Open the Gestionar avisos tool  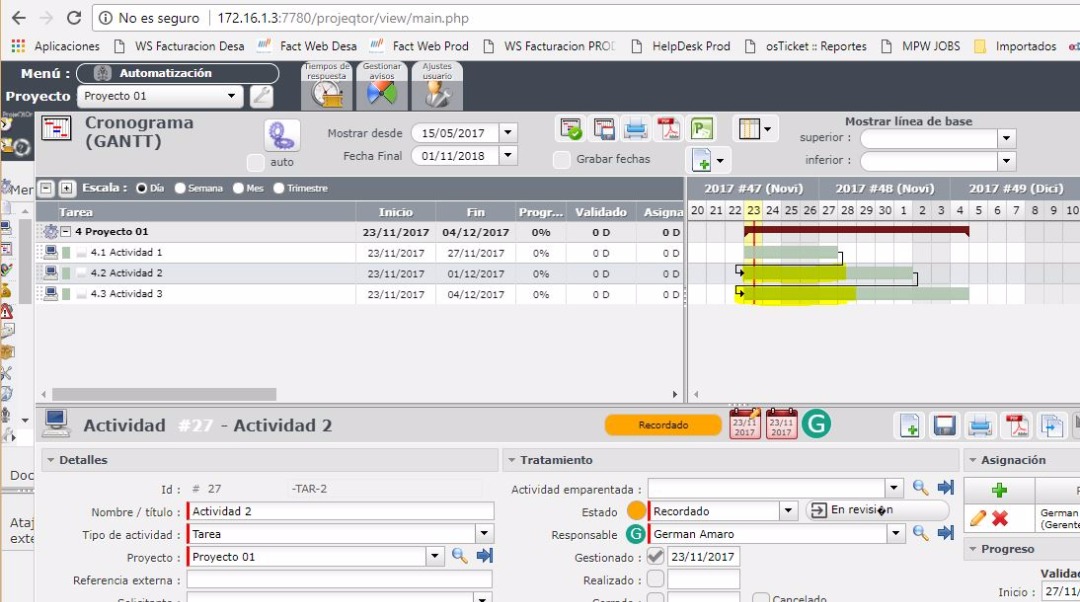pyautogui.click(x=382, y=88)
